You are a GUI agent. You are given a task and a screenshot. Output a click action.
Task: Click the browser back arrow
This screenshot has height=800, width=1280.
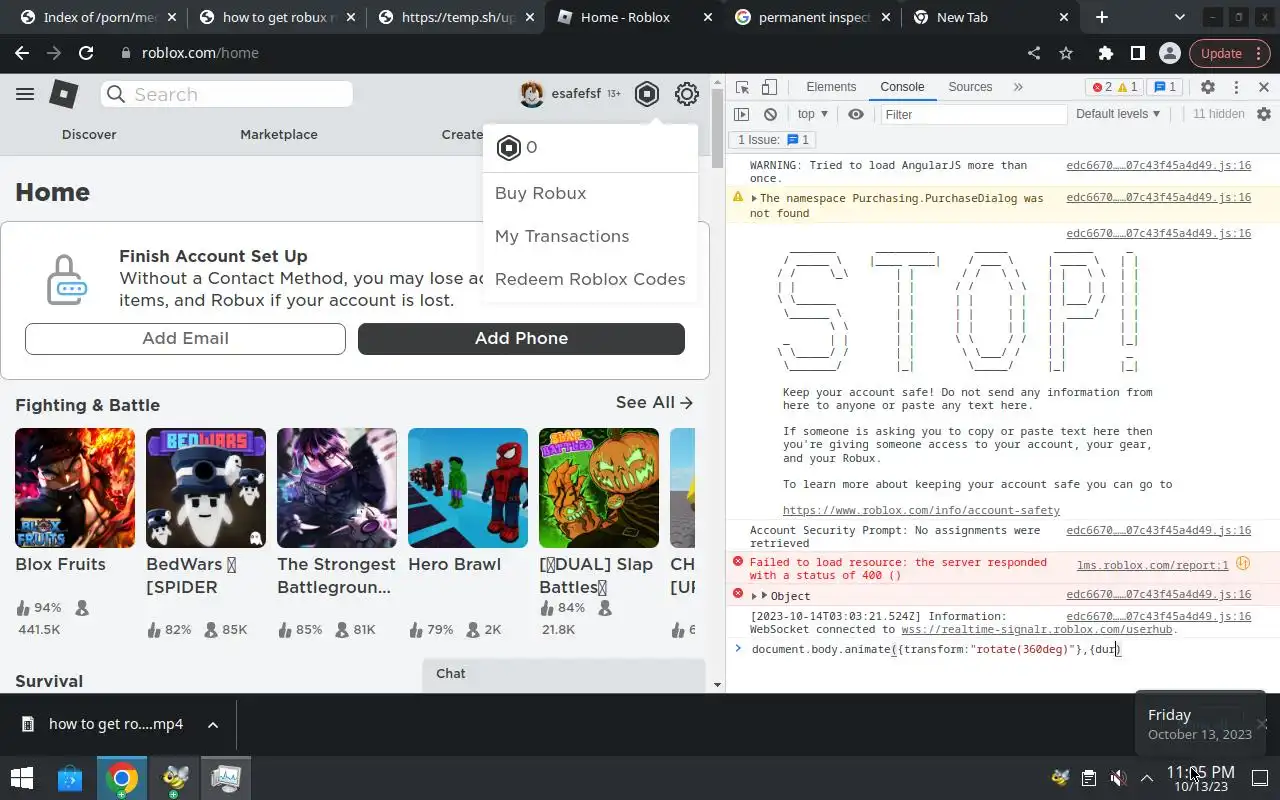[x=22, y=53]
